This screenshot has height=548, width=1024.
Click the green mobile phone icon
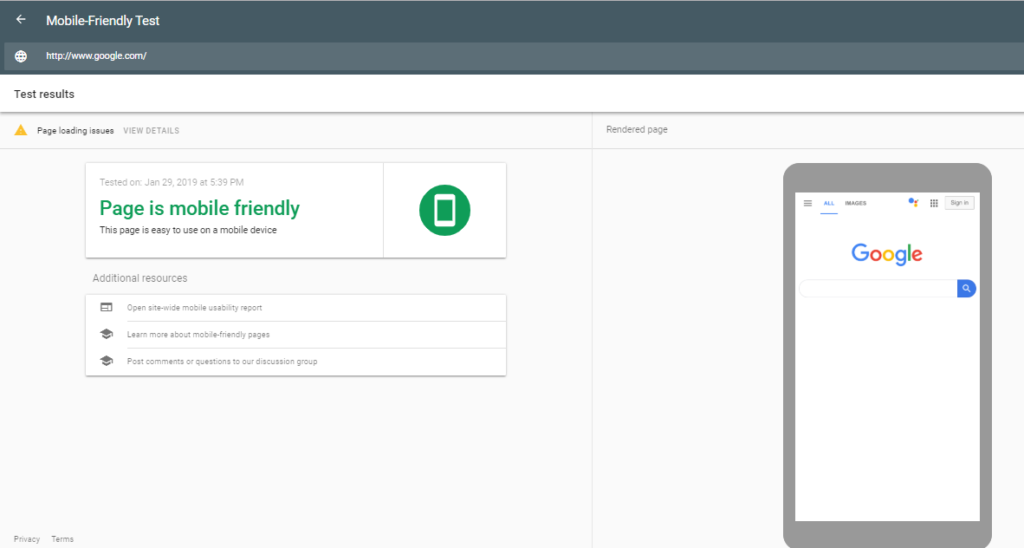click(445, 210)
